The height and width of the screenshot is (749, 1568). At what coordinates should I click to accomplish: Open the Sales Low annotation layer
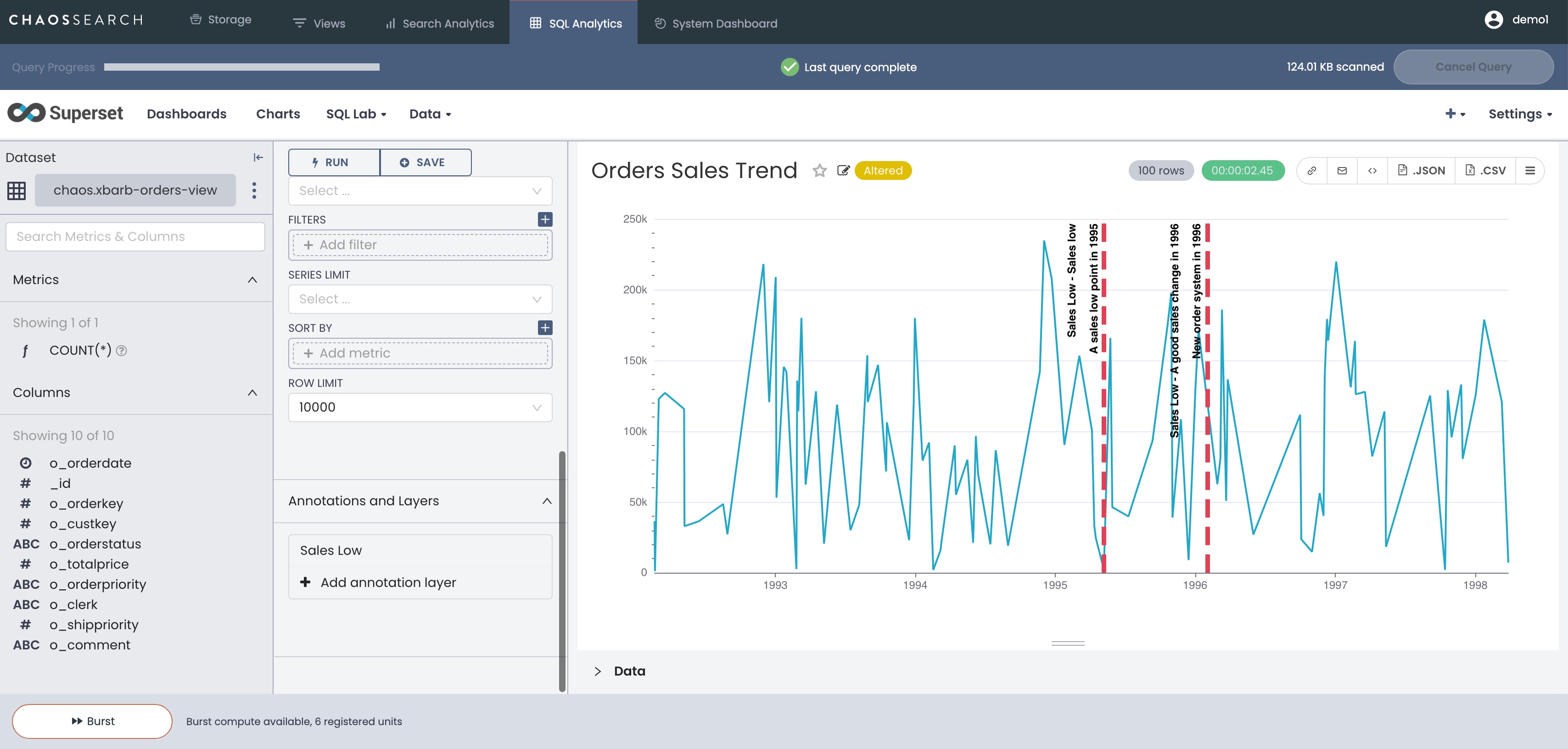tap(420, 551)
